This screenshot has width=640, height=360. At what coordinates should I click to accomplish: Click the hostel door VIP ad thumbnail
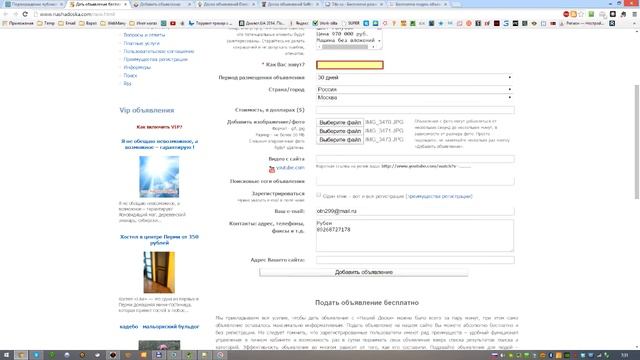(159, 272)
